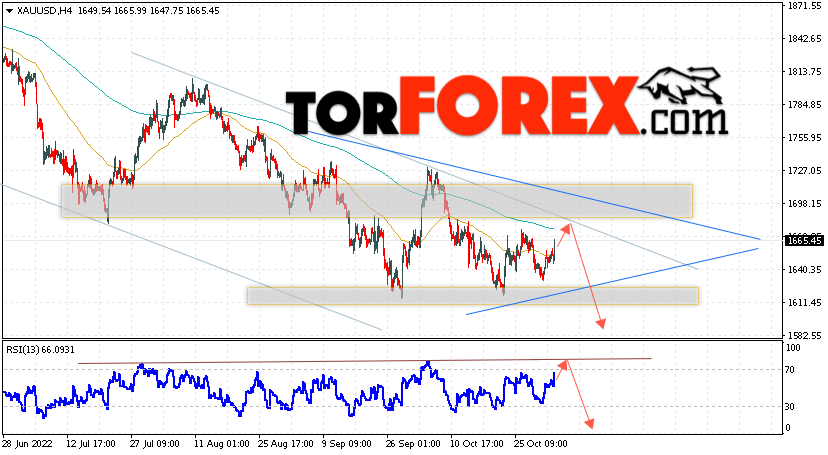Click the 1813.75 price scale value
828x455 pixels.
804,71
